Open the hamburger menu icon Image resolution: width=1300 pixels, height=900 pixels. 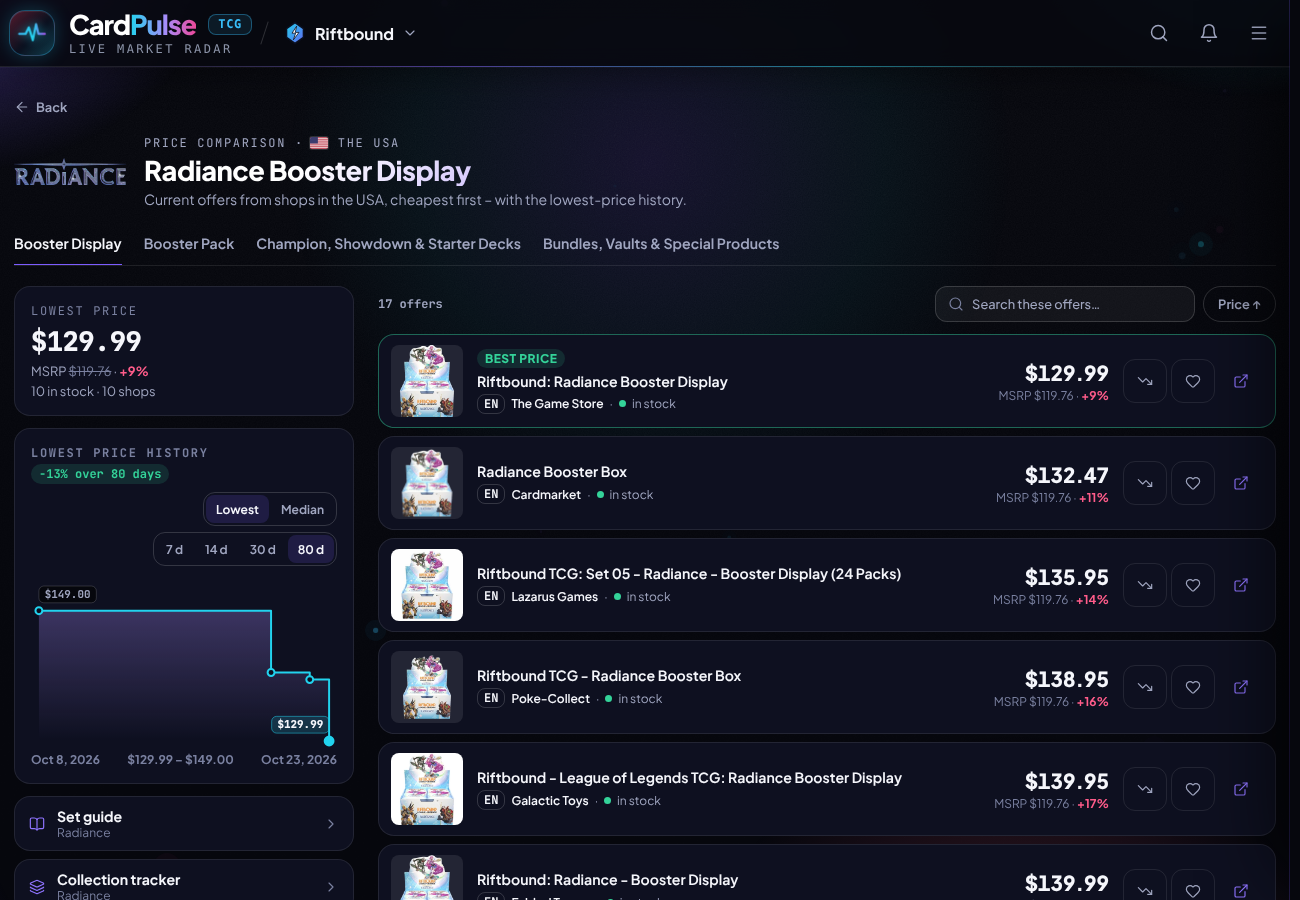click(1259, 33)
